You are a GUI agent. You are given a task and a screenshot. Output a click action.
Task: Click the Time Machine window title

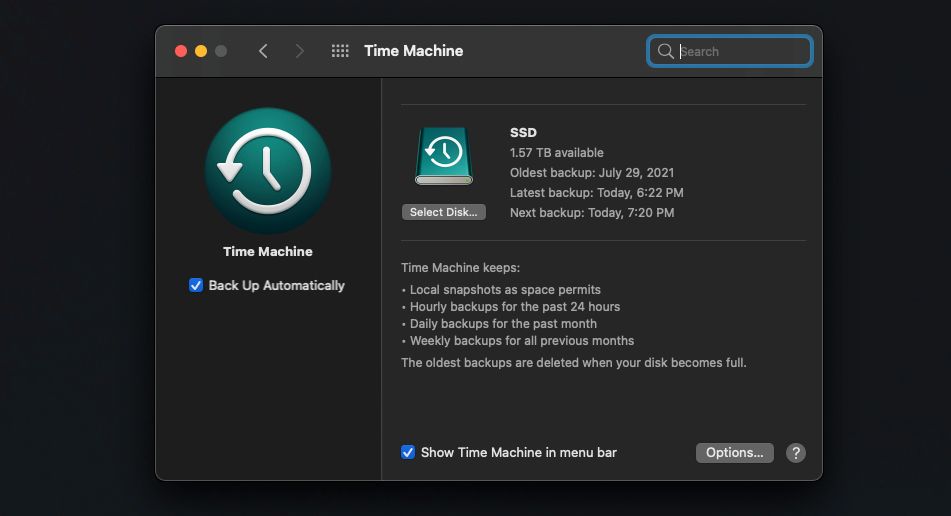pyautogui.click(x=414, y=51)
